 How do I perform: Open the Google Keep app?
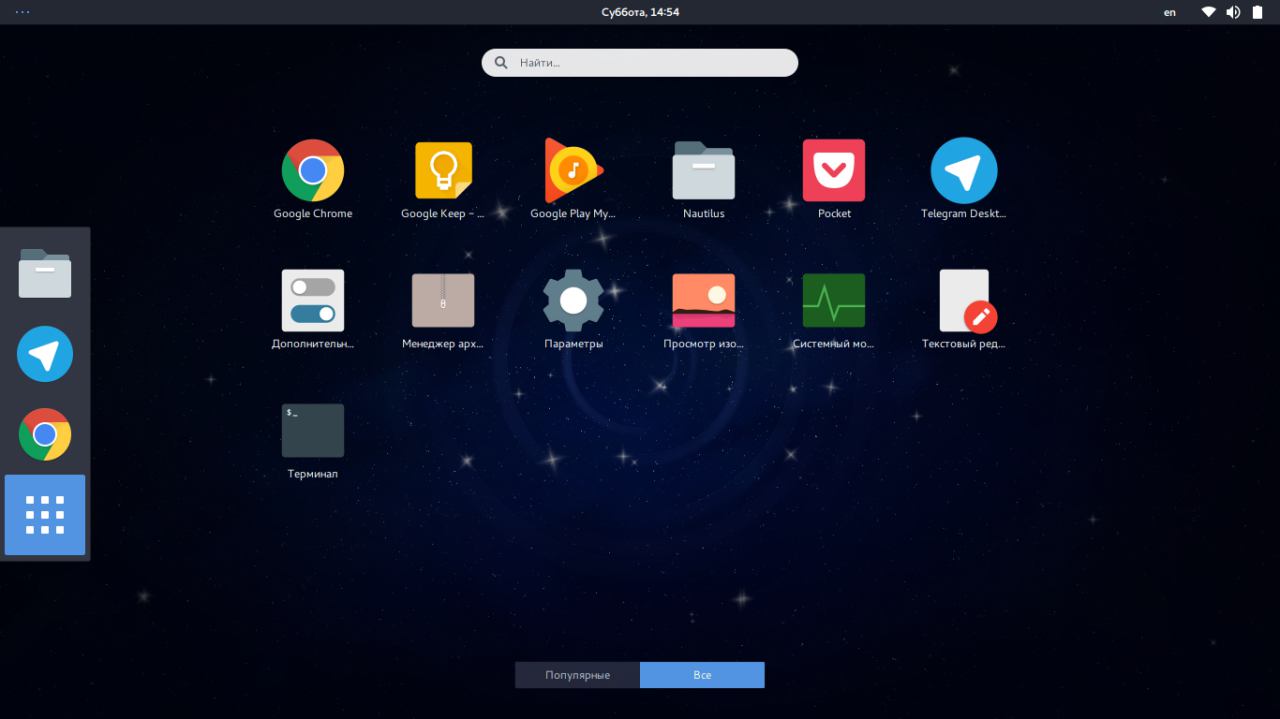tap(443, 171)
